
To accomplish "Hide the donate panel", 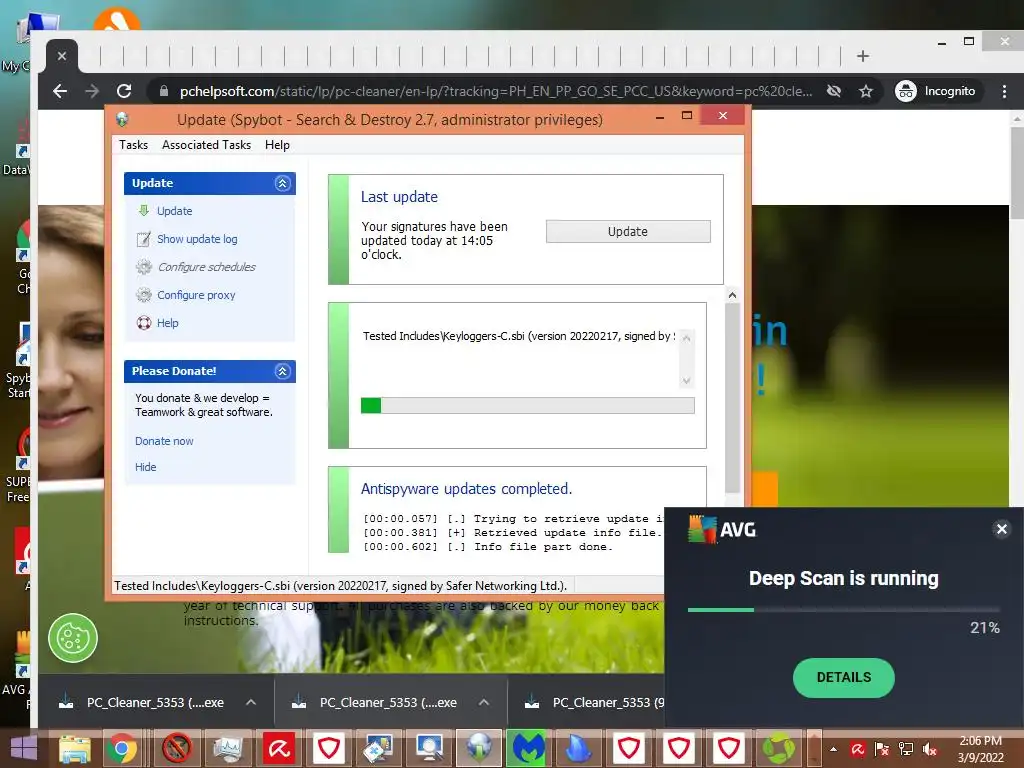I will click(146, 468).
